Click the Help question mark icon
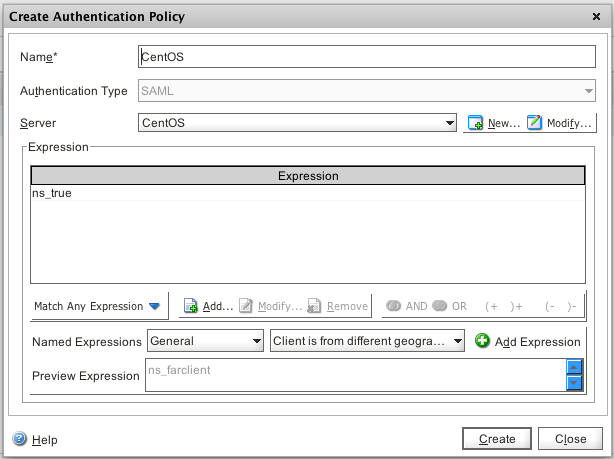Viewport: 614px width, 459px height. [19, 439]
